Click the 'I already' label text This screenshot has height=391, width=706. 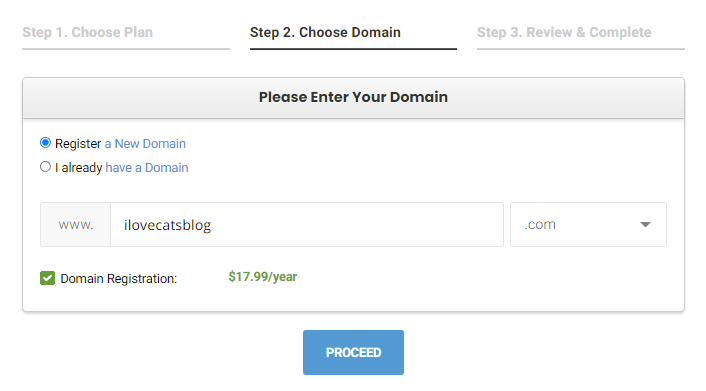point(78,168)
